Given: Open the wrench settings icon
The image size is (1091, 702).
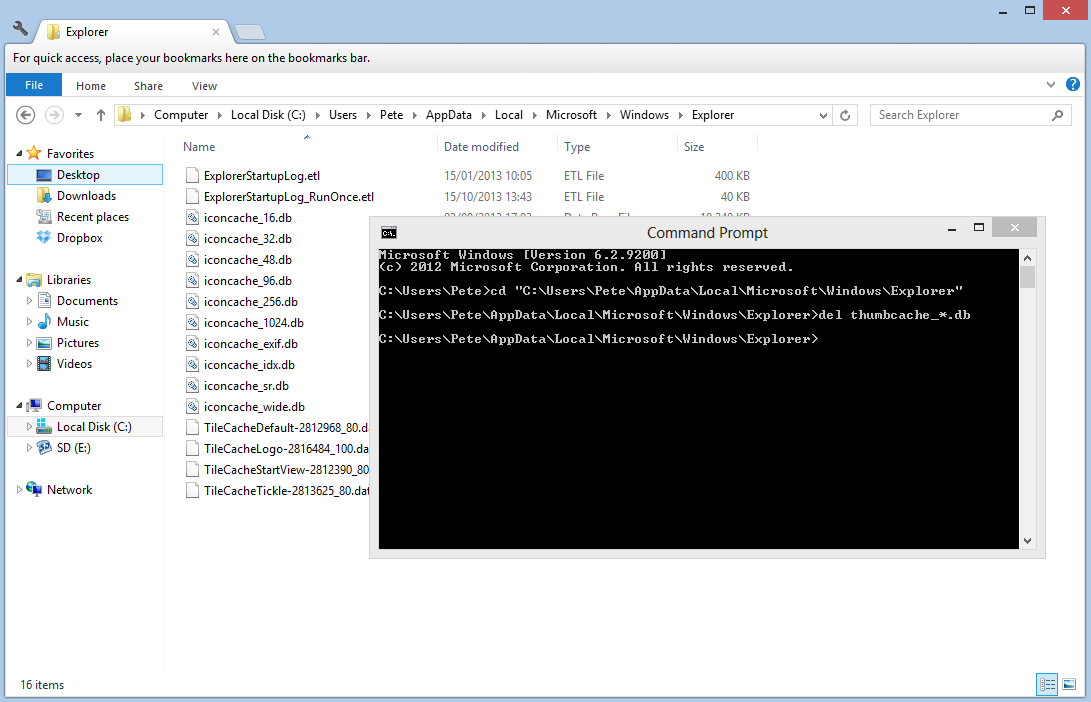Looking at the screenshot, I should tap(20, 29).
